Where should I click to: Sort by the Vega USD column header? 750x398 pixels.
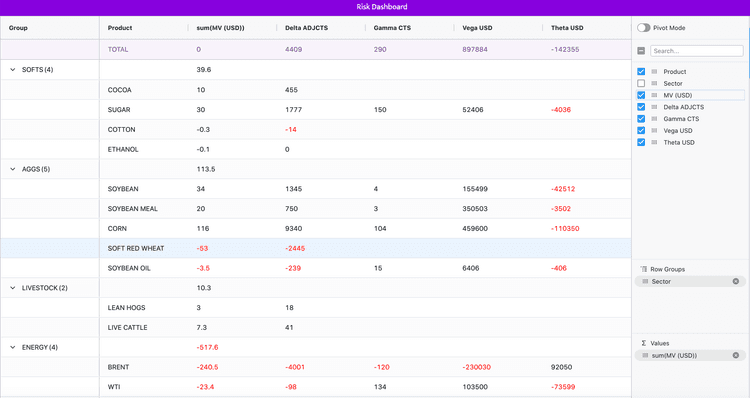(x=477, y=28)
